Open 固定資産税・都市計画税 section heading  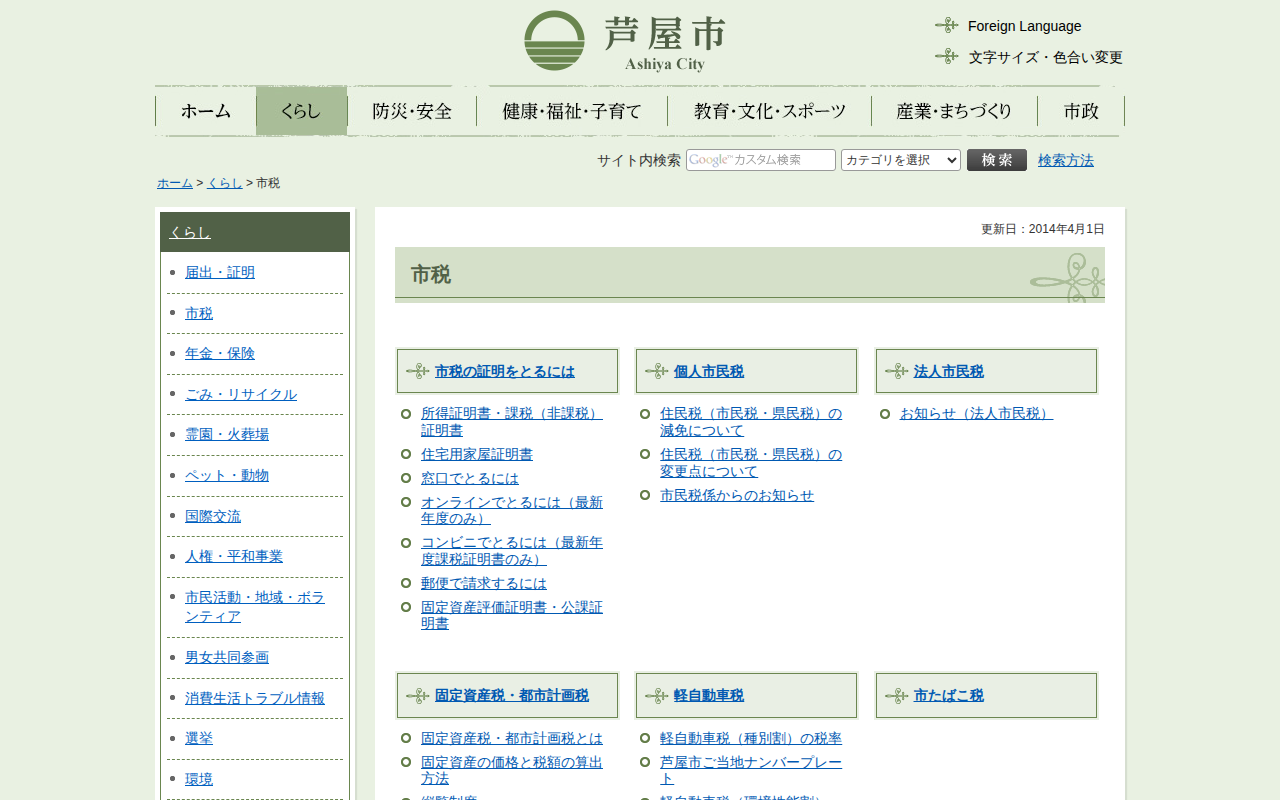point(511,695)
